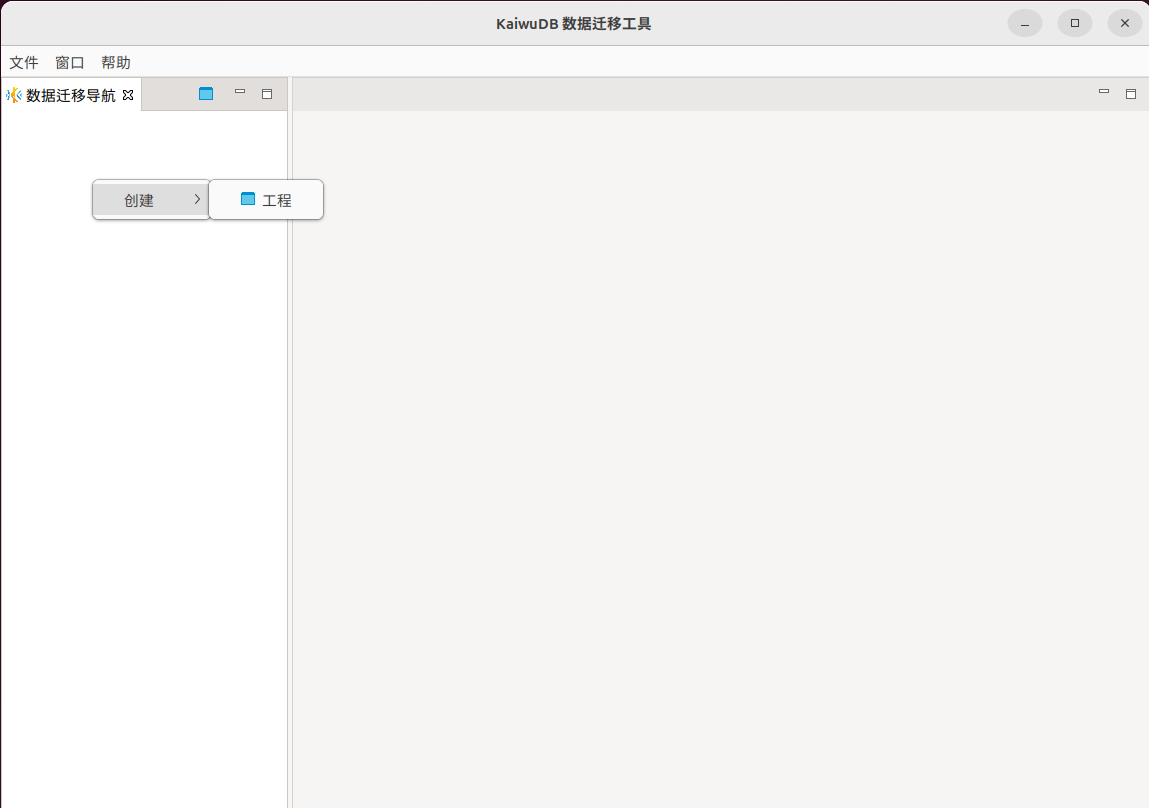The width and height of the screenshot is (1149, 808).
Task: Maximize the right editor area
Action: click(x=1131, y=94)
